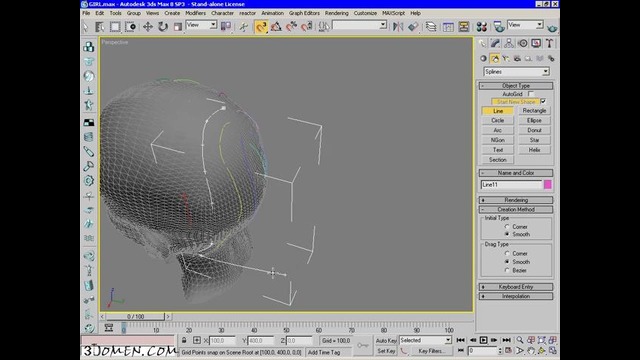The width and height of the screenshot is (640, 360).
Task: Click the Play Animation button
Action: point(483,340)
